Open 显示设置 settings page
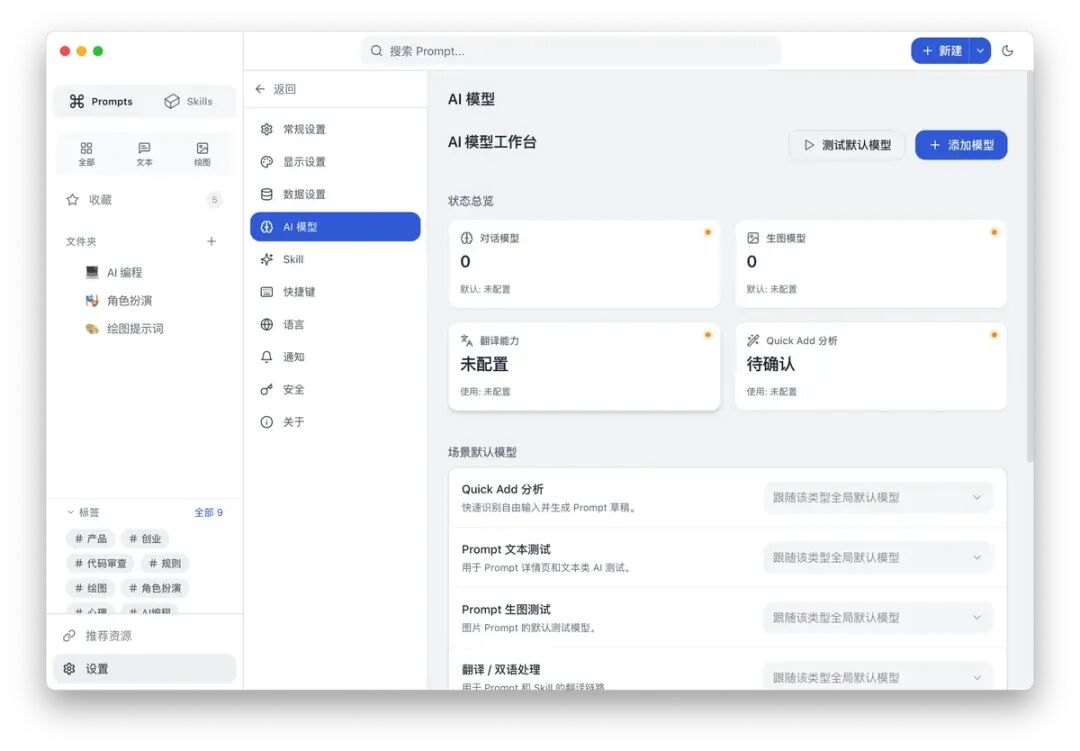1080x751 pixels. (x=335, y=162)
